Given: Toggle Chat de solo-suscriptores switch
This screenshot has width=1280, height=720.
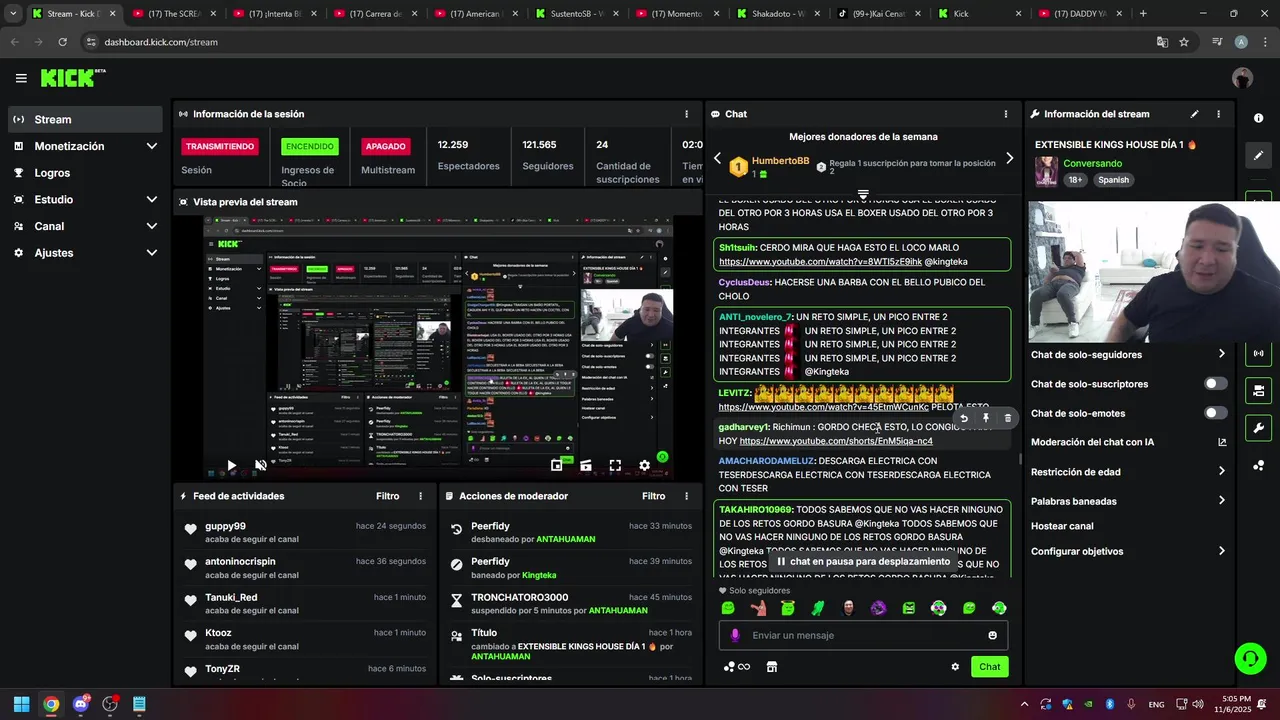Looking at the screenshot, I should click(x=1215, y=384).
